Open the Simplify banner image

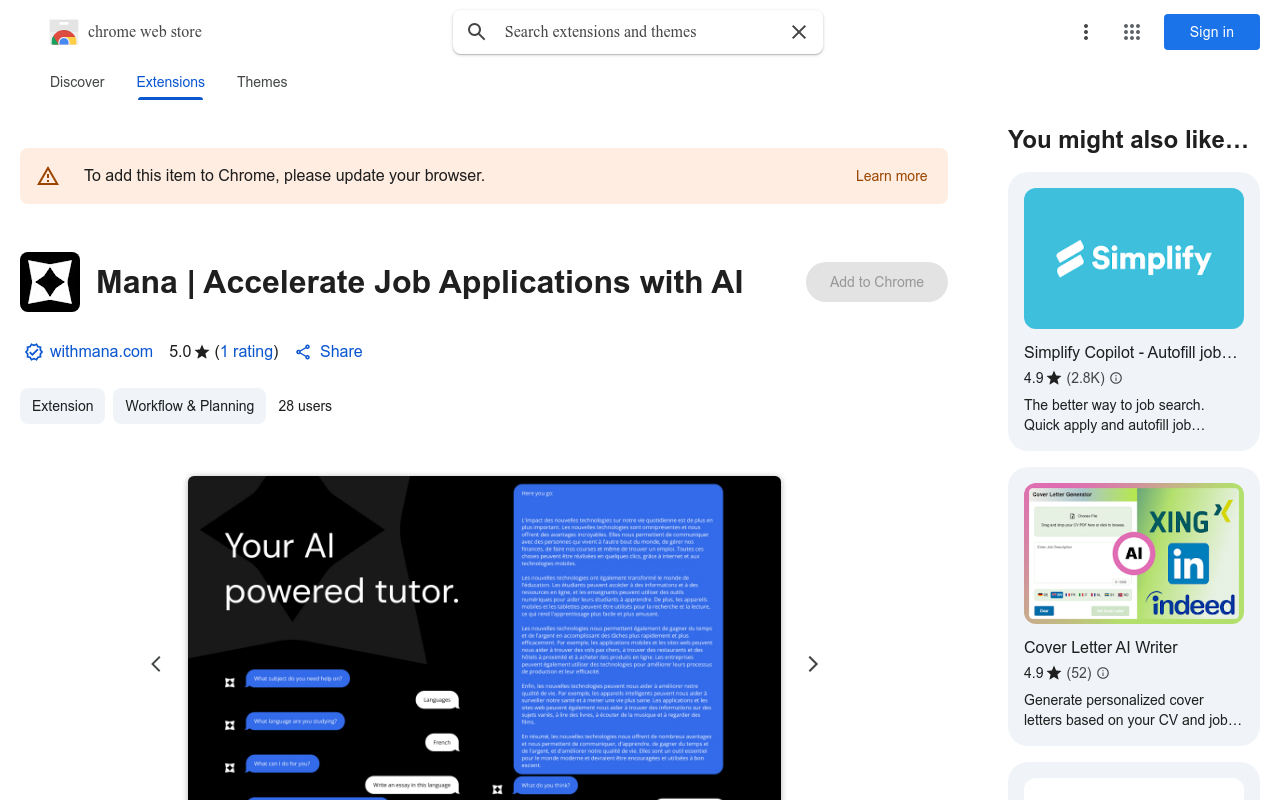click(x=1134, y=258)
